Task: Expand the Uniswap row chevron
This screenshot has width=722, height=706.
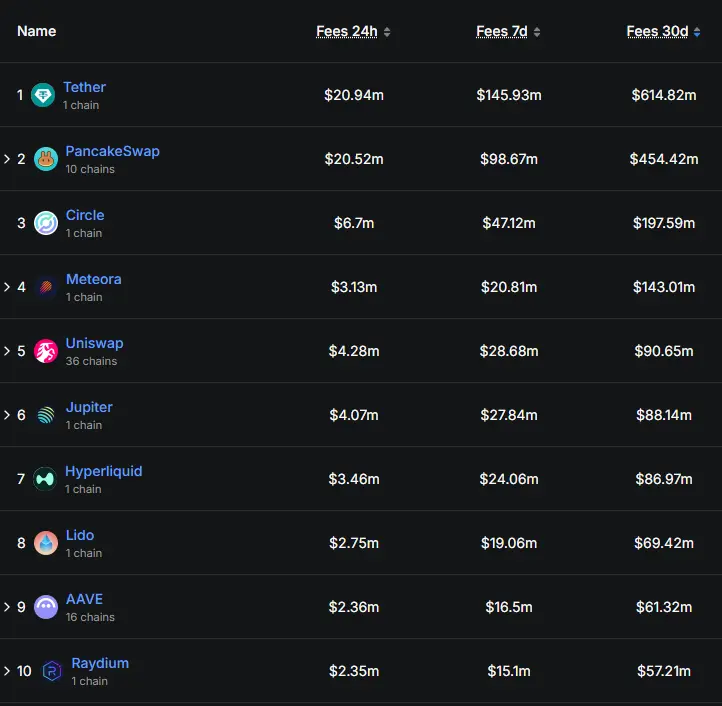Action: (x=7, y=351)
